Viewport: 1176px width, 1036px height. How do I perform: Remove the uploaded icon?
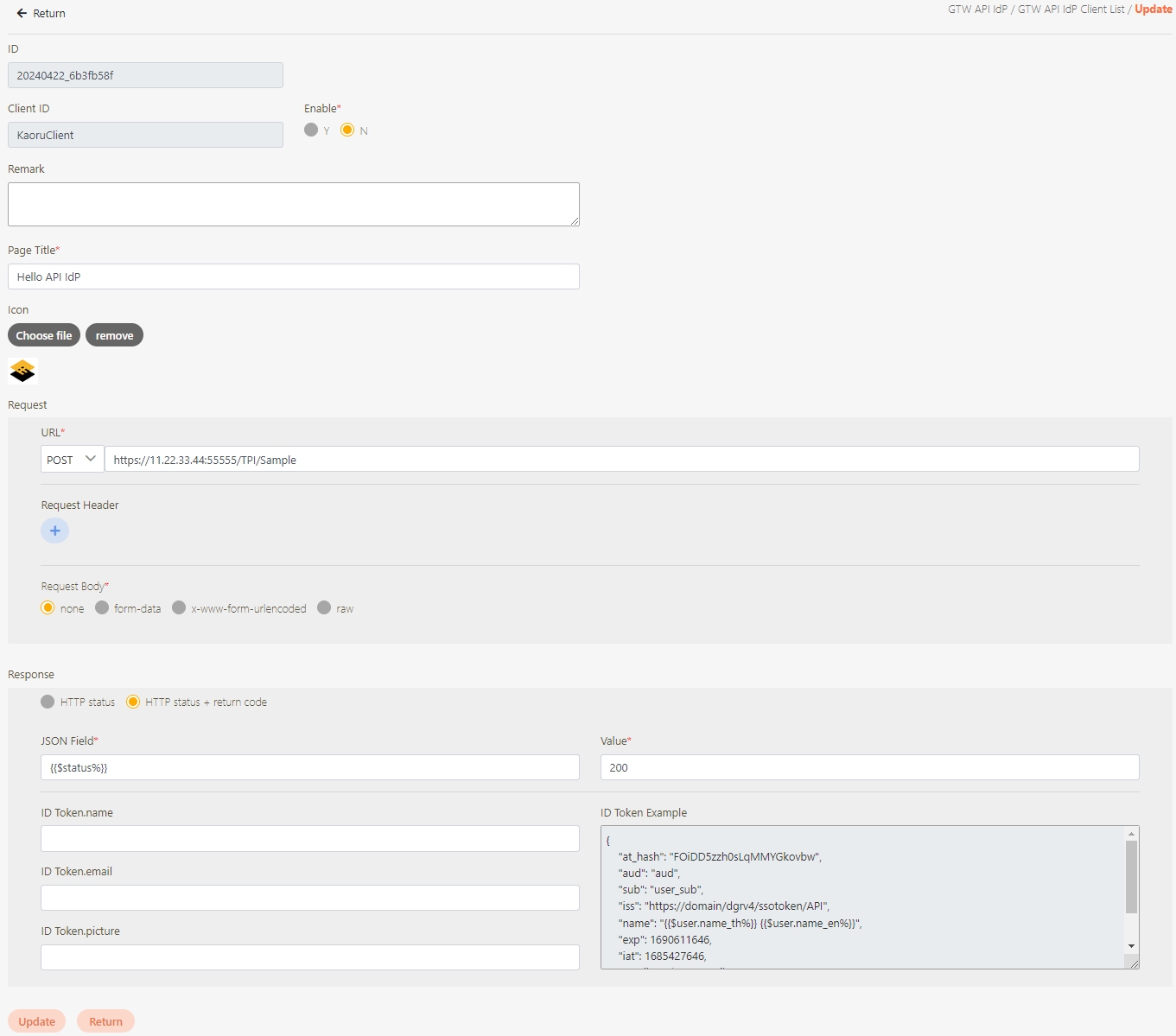click(114, 335)
